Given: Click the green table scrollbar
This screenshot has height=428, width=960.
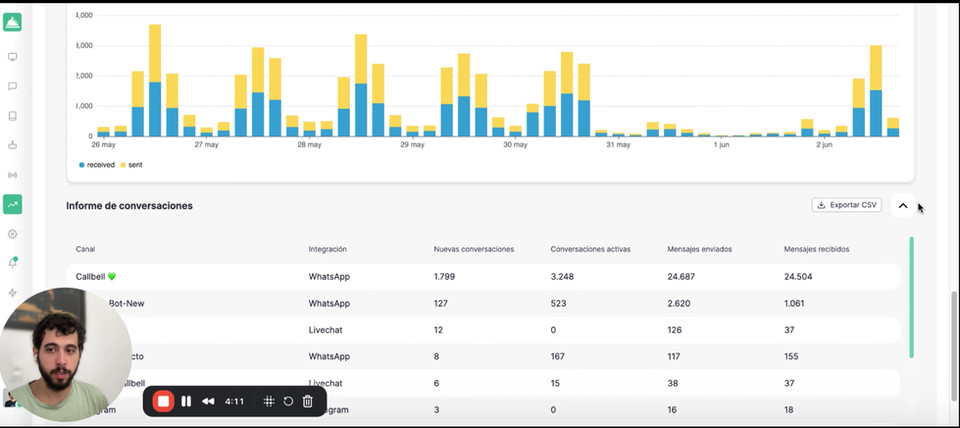Looking at the screenshot, I should 911,297.
